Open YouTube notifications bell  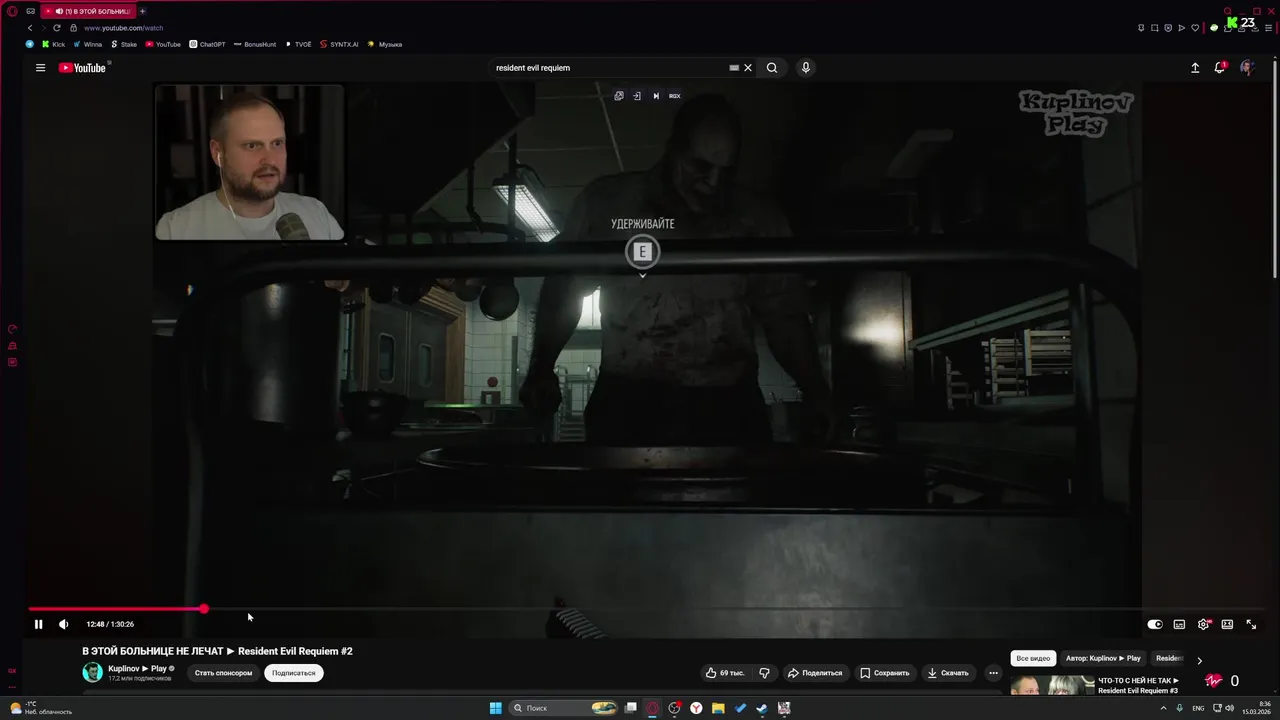coord(1220,68)
